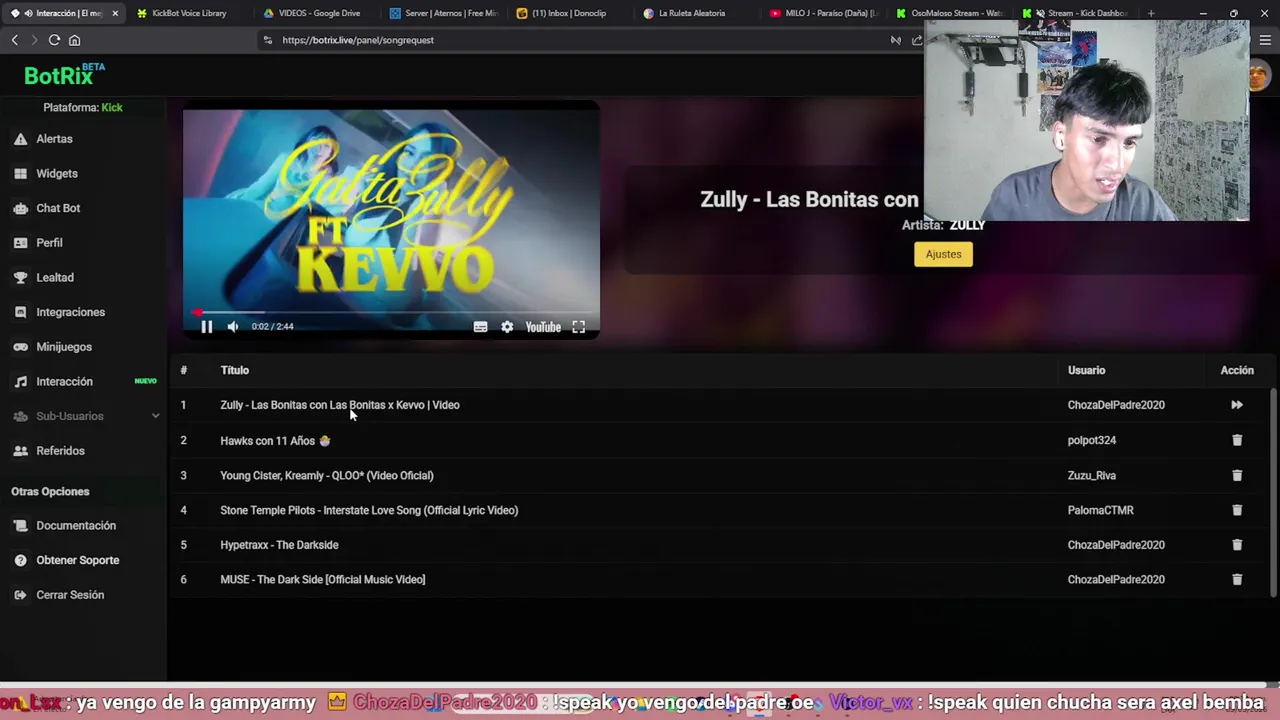The image size is (1280, 720).
Task: Switch to KickBot Voice Library tab
Action: tap(190, 13)
